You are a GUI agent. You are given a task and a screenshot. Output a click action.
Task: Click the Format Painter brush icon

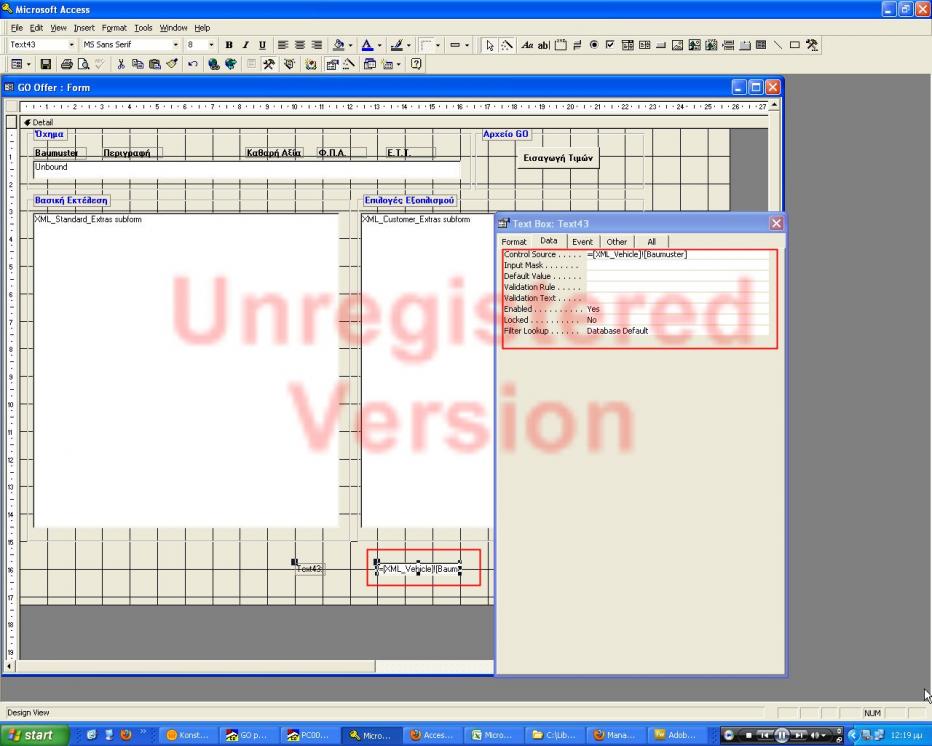coord(172,64)
